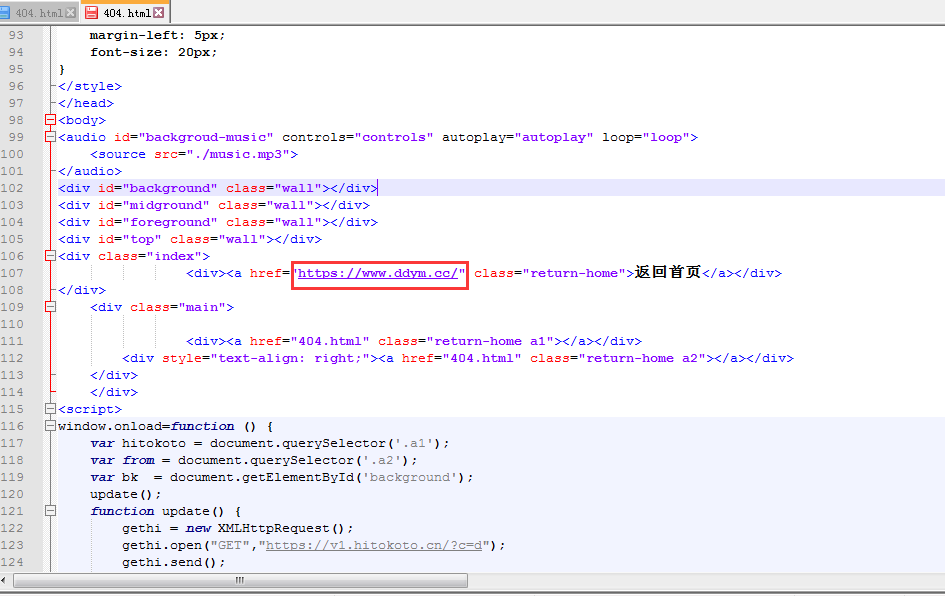Collapse the <script> fold marker on line 115
This screenshot has width=945, height=596.
click(x=50, y=409)
